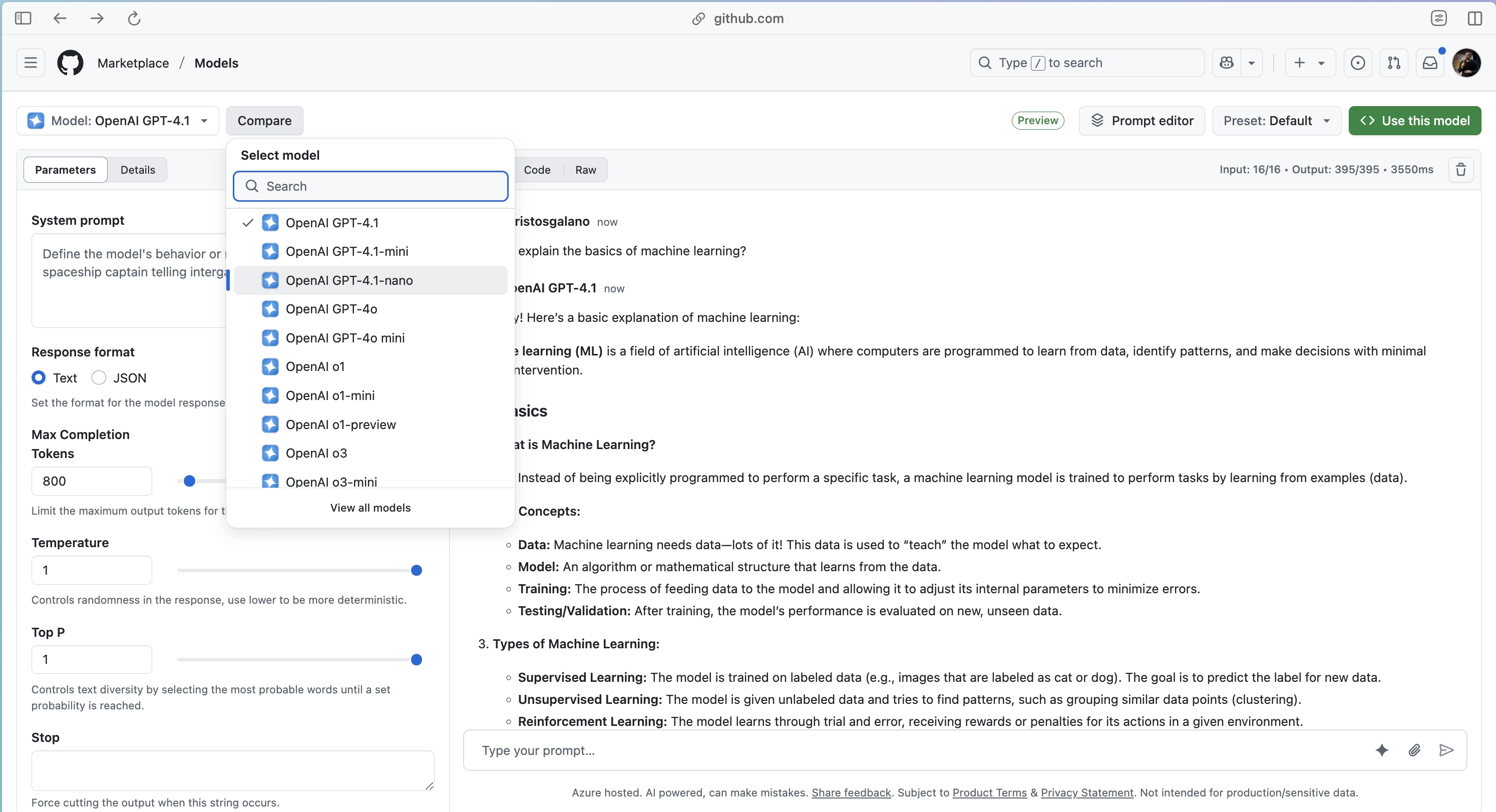The width and height of the screenshot is (1496, 812).
Task: Open the Preset: Default dropdown
Action: pyautogui.click(x=1277, y=121)
